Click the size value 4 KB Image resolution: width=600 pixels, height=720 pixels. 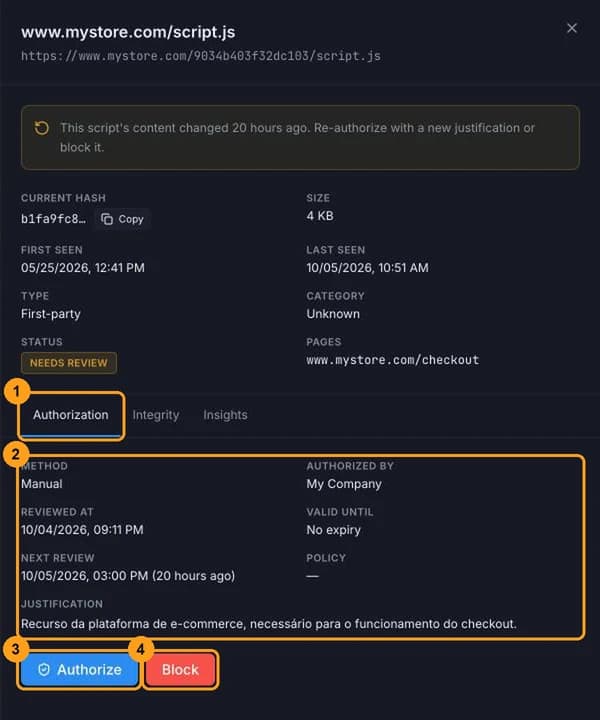pos(320,216)
